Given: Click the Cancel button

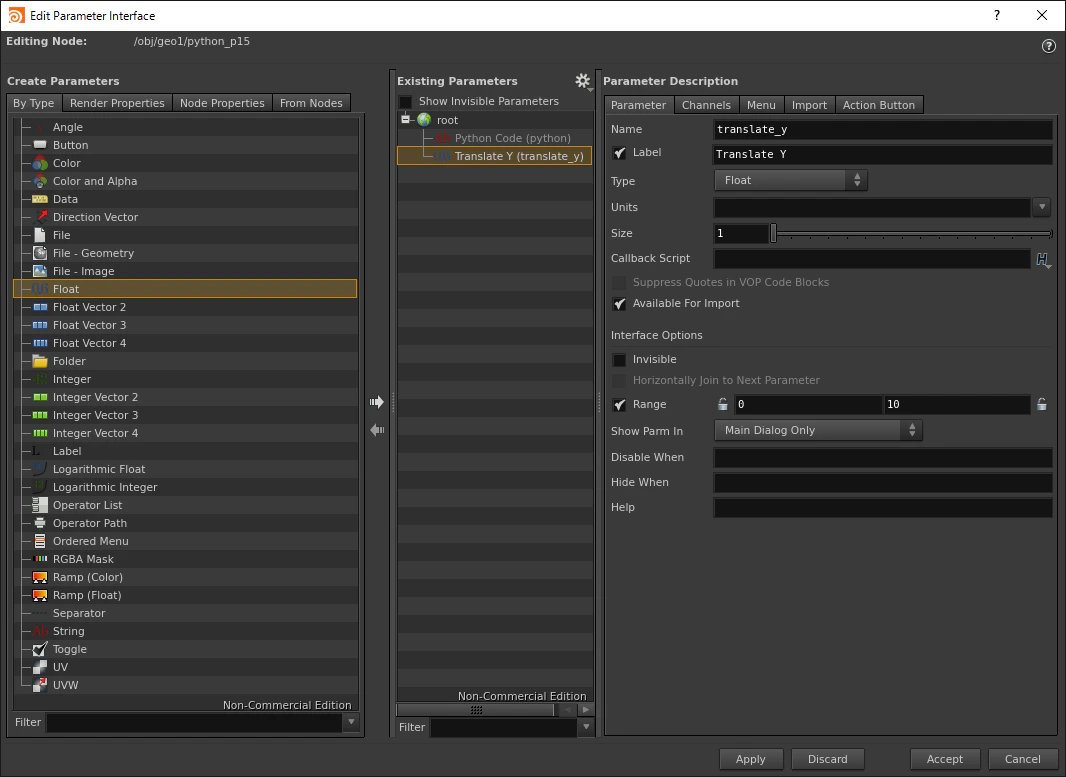Looking at the screenshot, I should click(1022, 759).
